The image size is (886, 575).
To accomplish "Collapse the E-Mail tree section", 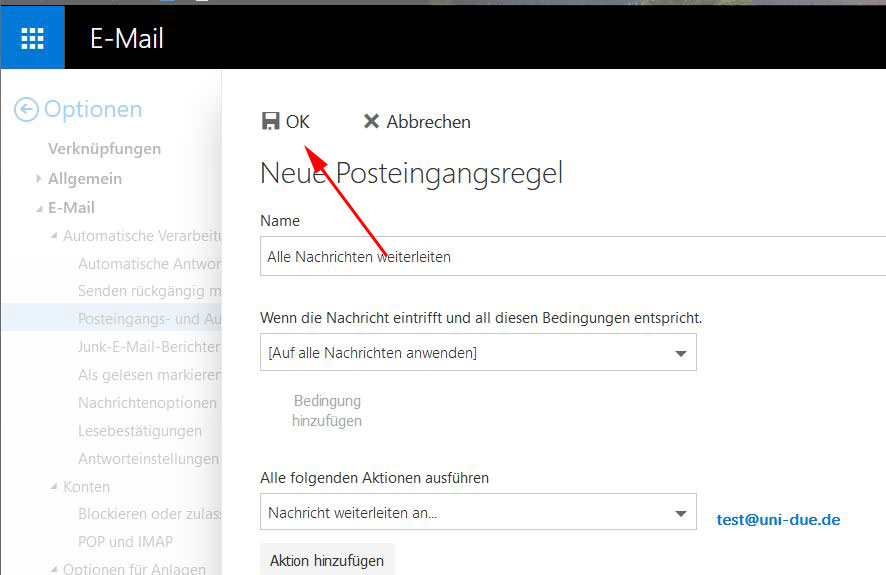I will [x=39, y=208].
